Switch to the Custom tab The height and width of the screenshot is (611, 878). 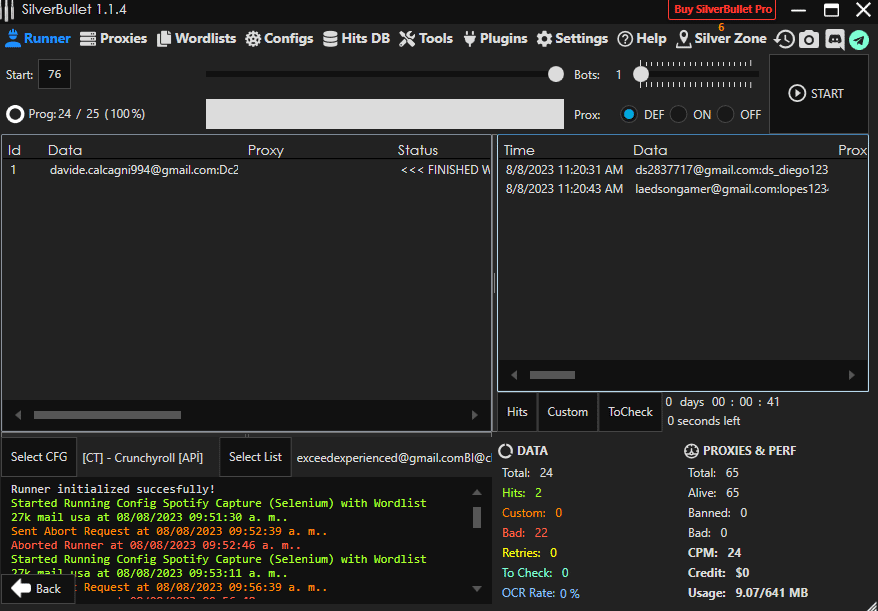[567, 412]
